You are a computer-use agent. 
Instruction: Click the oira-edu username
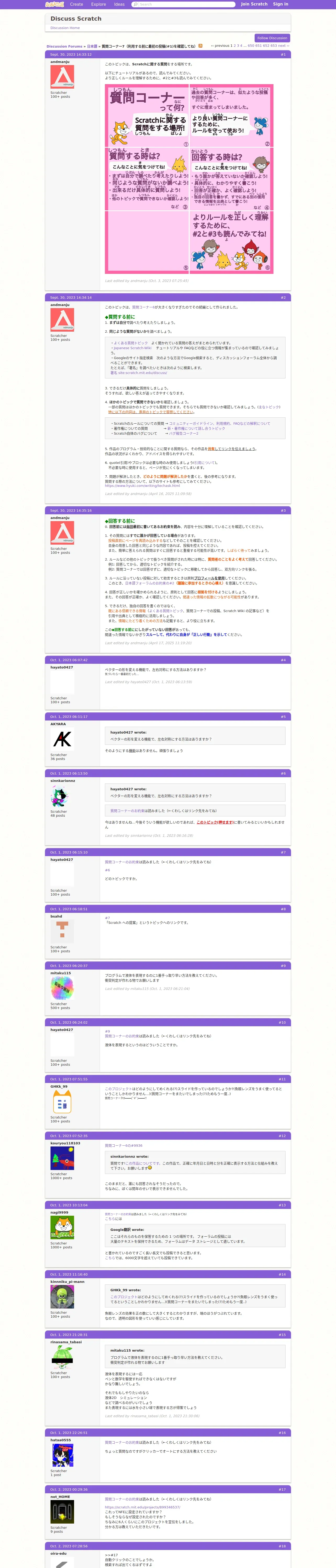pyautogui.click(x=59, y=1553)
